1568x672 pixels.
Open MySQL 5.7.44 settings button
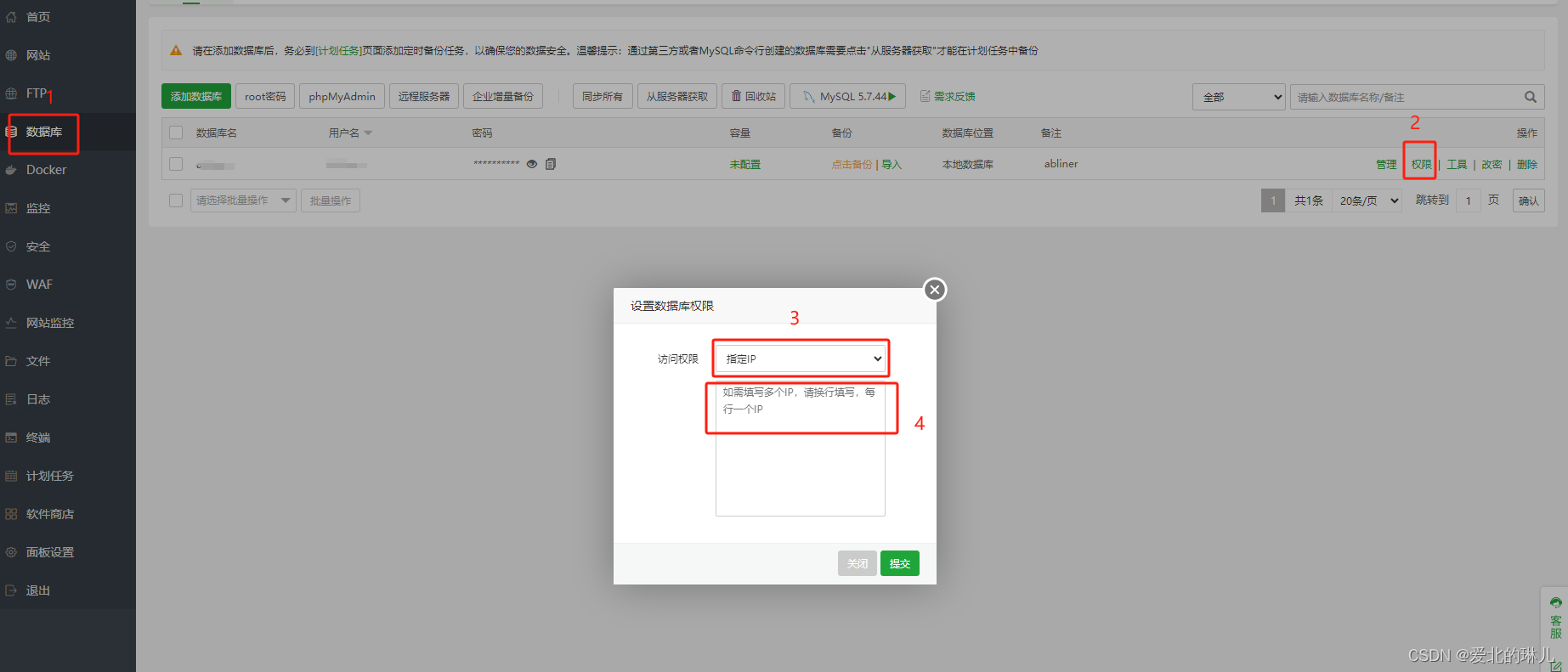[x=847, y=96]
